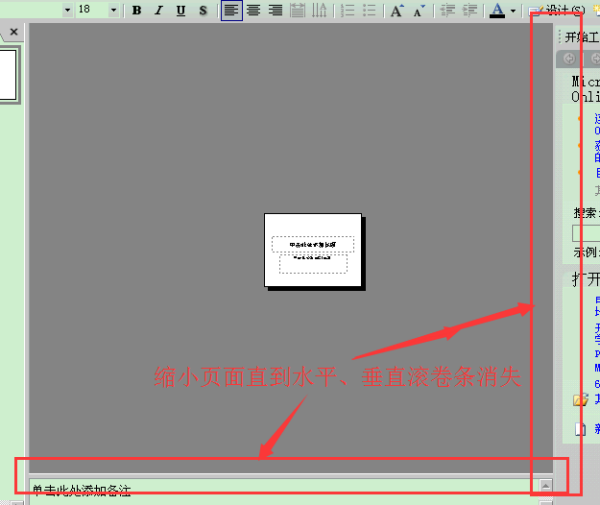Viewport: 600px width, 505px height.
Task: Decrease font size with small A
Action: point(419,10)
